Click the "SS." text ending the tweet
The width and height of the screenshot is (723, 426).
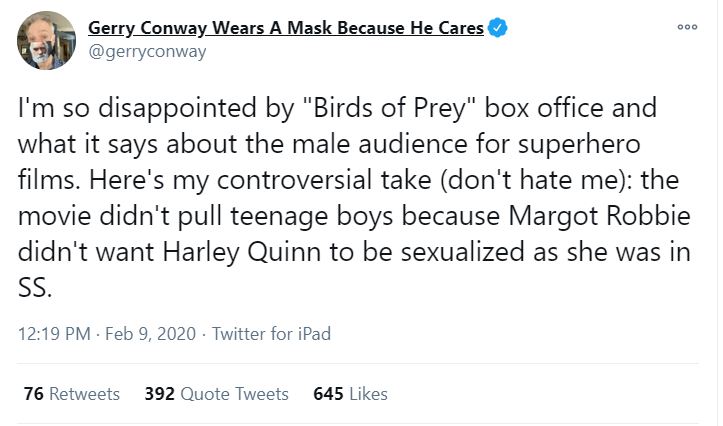click(x=33, y=286)
